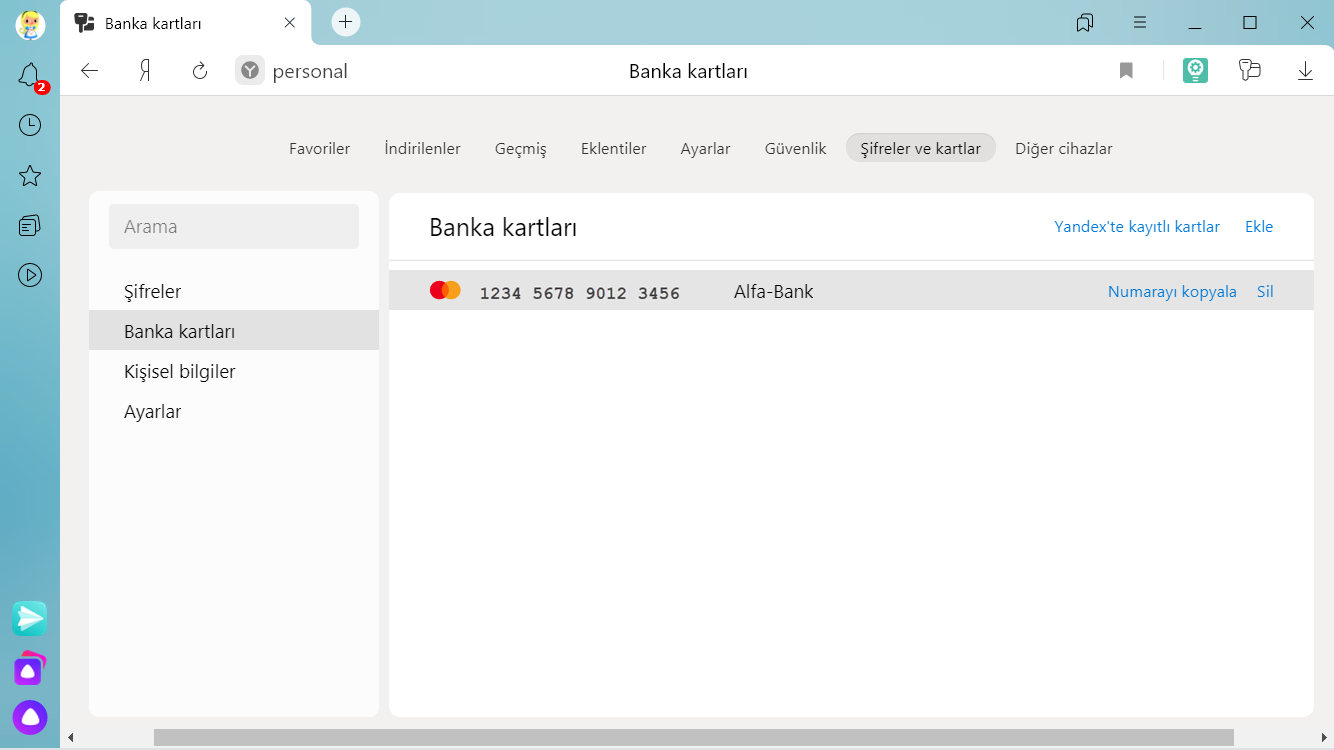
Task: Click the site info Y icon
Action: 250,71
